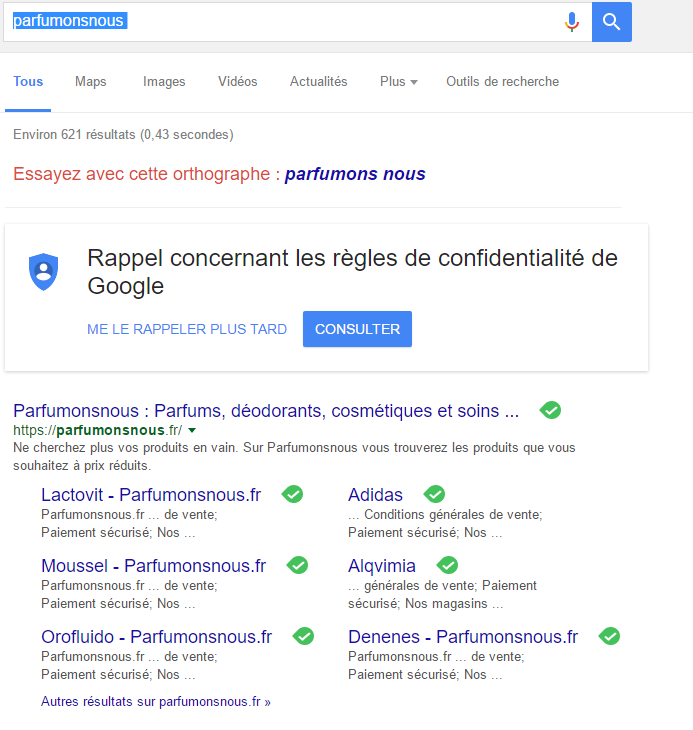The width and height of the screenshot is (693, 730).
Task: Open green arrow dropdown next to parfumonsnous.fr URL
Action: click(192, 431)
